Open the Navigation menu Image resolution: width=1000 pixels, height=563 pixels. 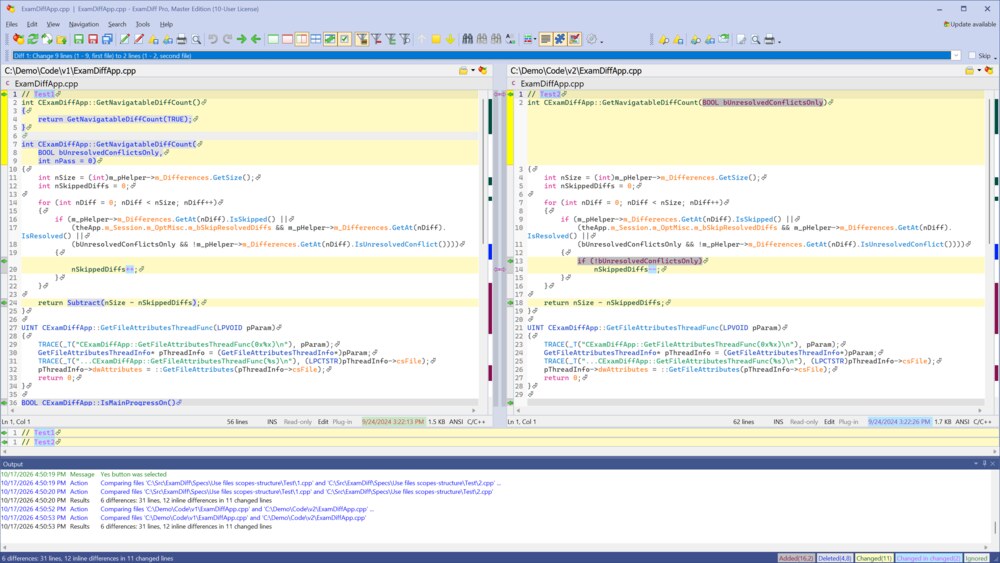[84, 24]
